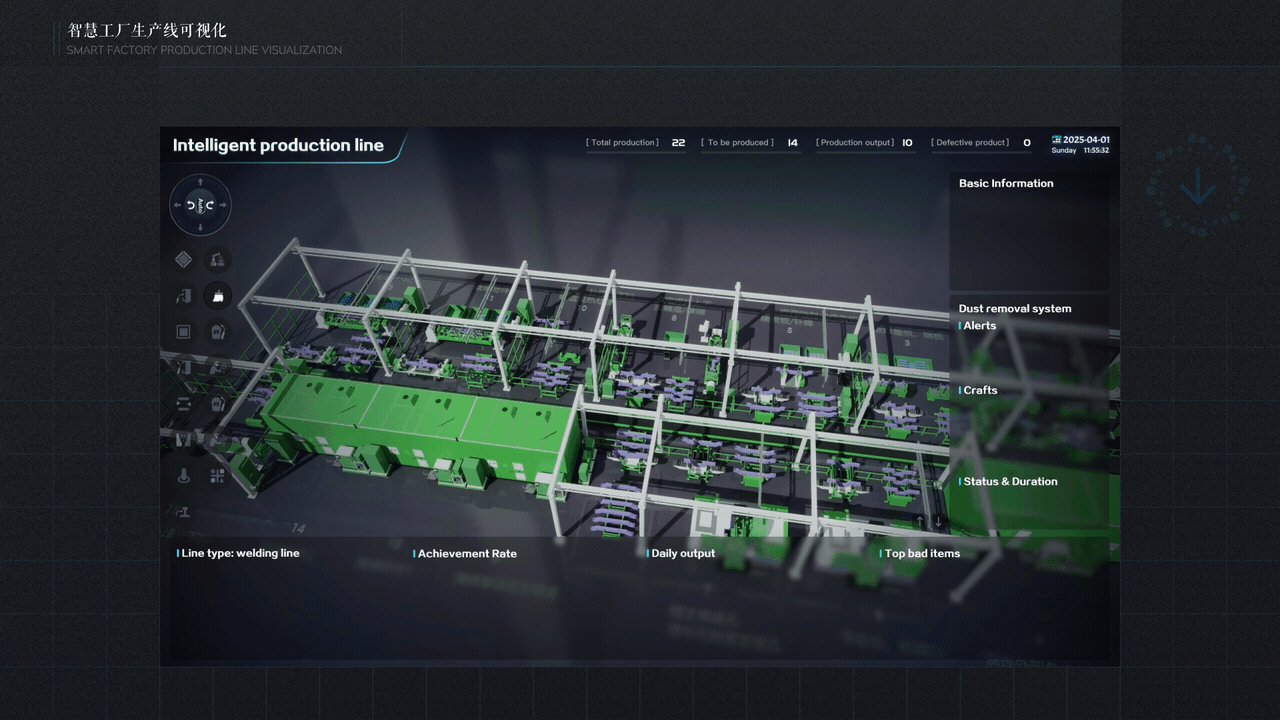The width and height of the screenshot is (1280, 720).
Task: Rotate view counter-clockwise with left curved arrow
Action: (191, 205)
